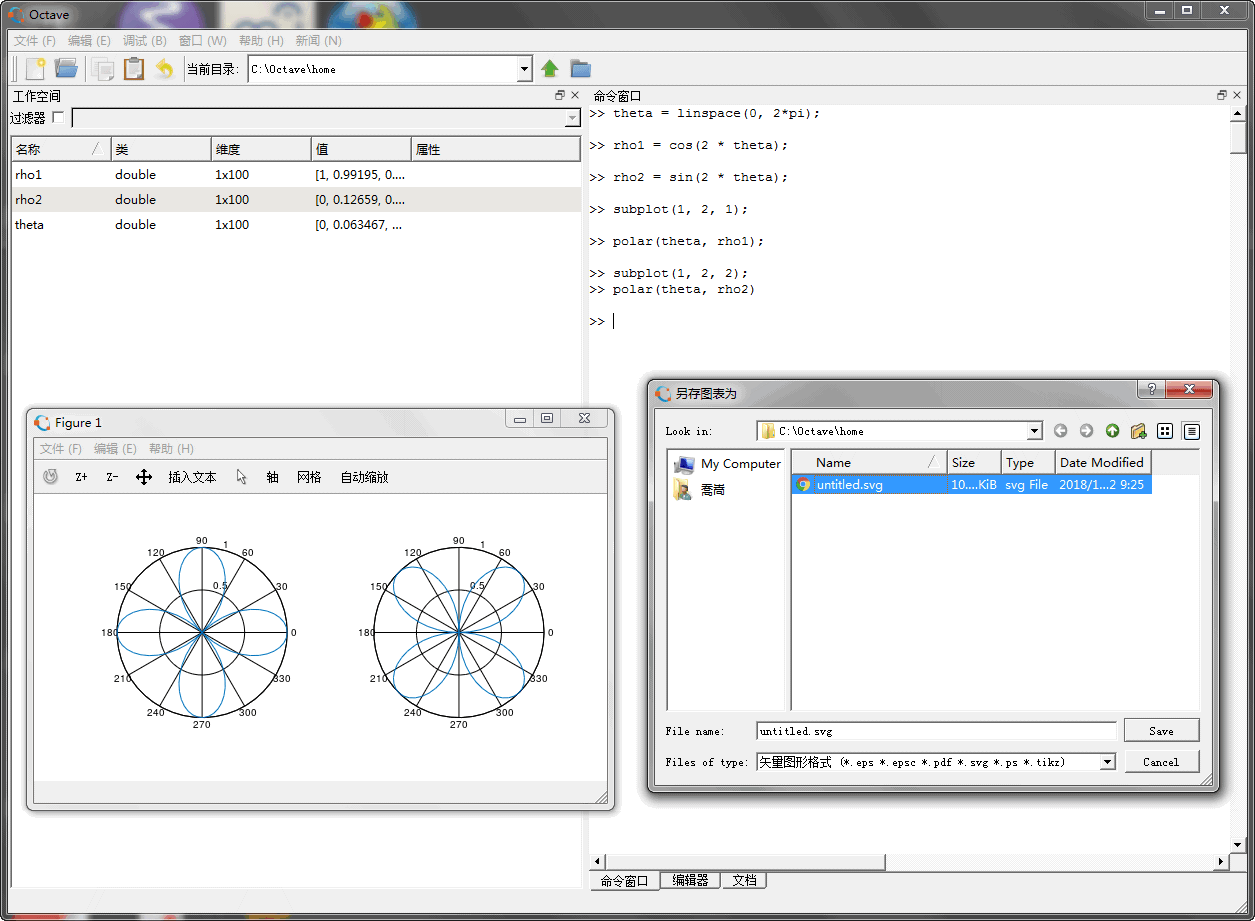Expand the 当前目录 current directory dropdown
The image size is (1255, 921).
tap(525, 69)
